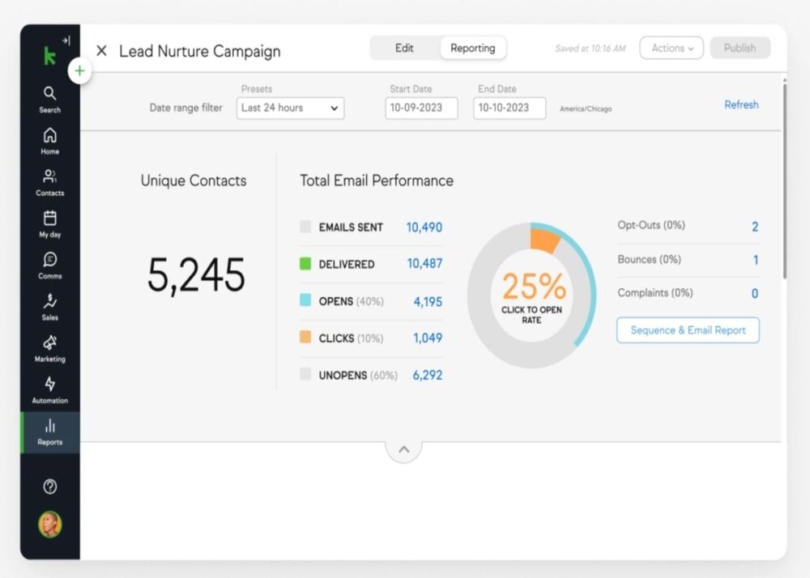Click the Refresh link
This screenshot has width=810, height=578.
742,104
